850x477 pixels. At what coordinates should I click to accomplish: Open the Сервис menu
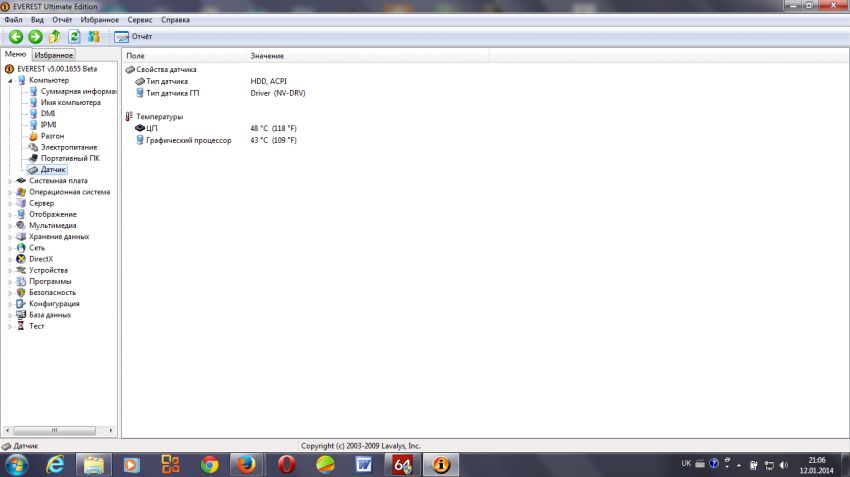tap(140, 20)
